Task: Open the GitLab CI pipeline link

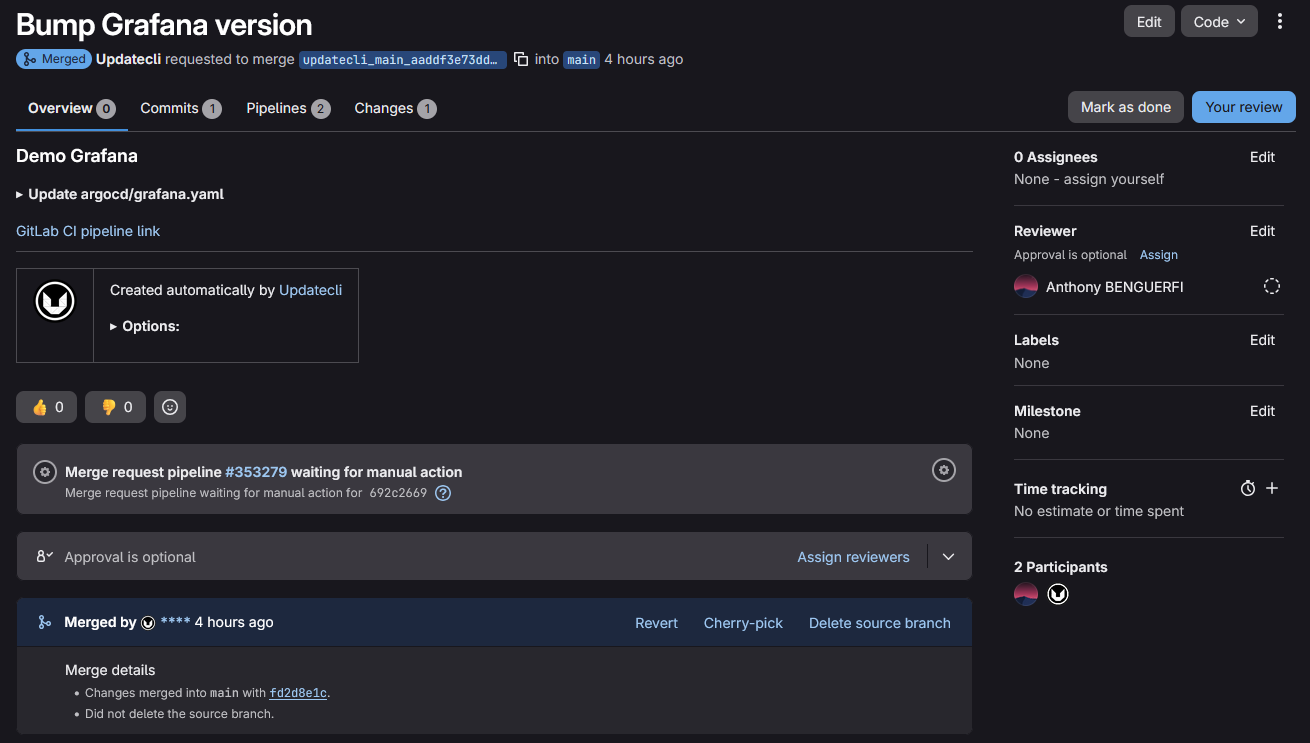Action: tap(88, 231)
